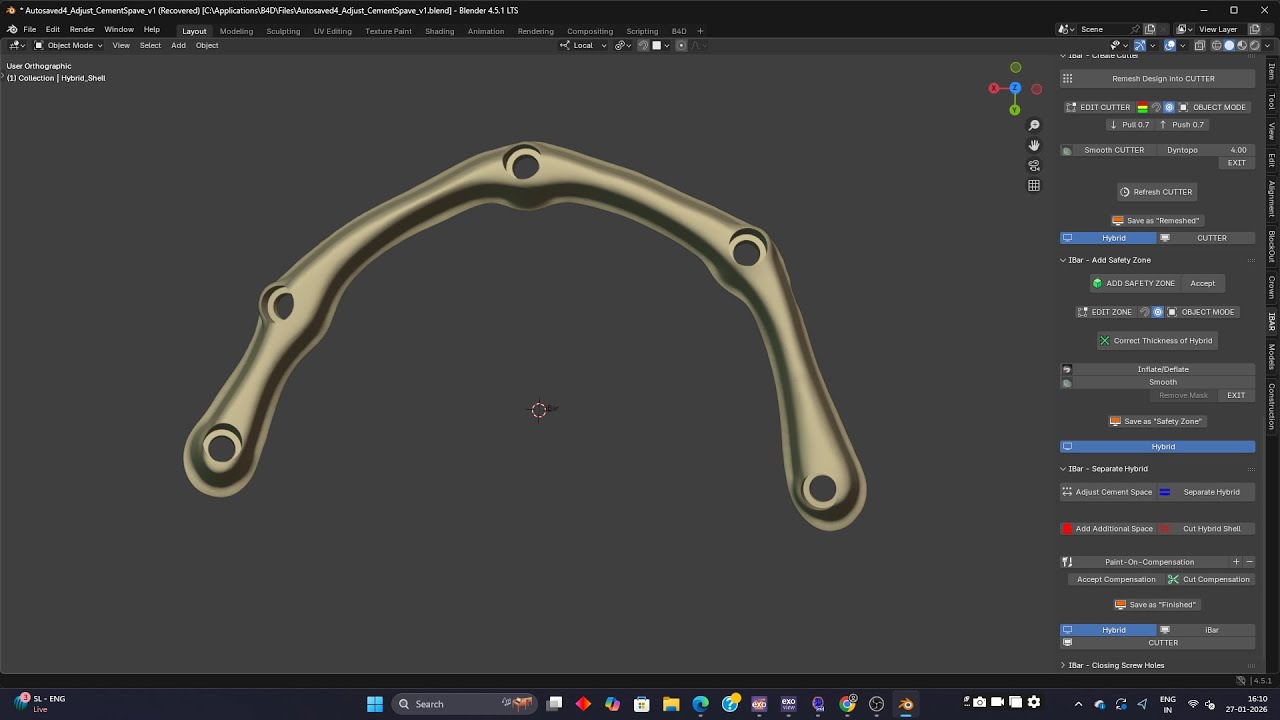1280x720 pixels.
Task: Click the blue brush icon next to EDIT ZONE
Action: tap(1158, 312)
